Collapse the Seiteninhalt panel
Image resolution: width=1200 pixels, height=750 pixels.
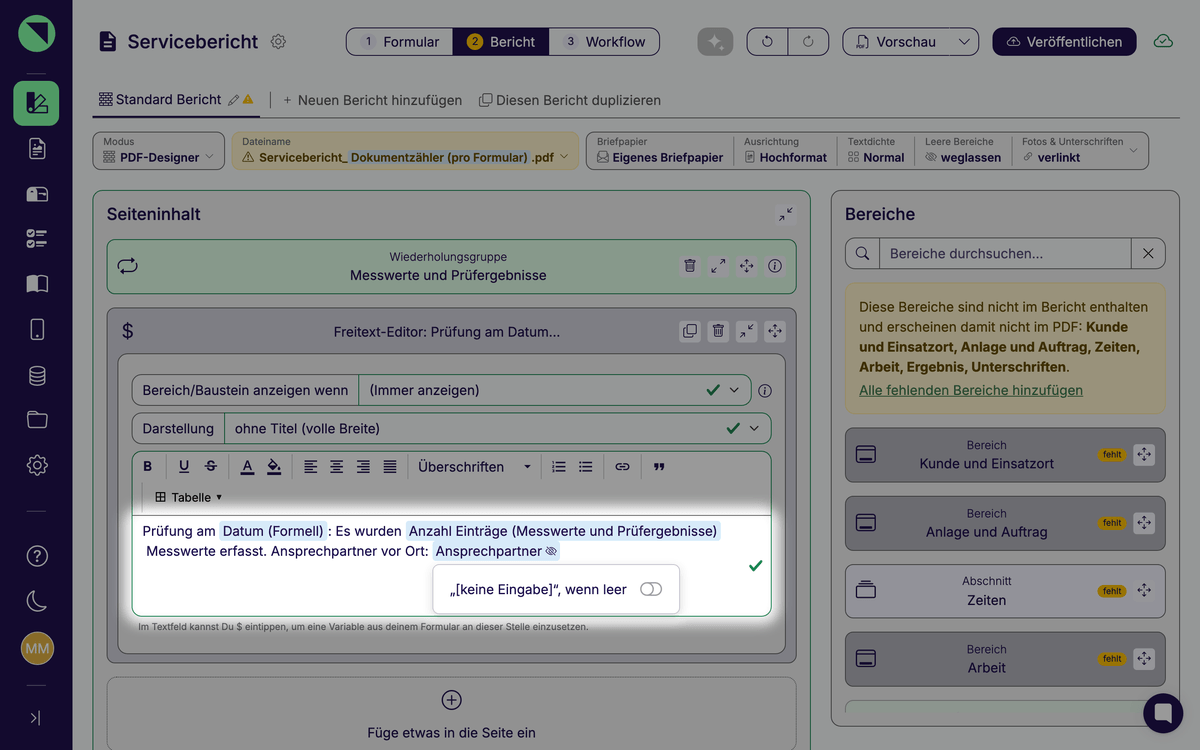tap(785, 214)
